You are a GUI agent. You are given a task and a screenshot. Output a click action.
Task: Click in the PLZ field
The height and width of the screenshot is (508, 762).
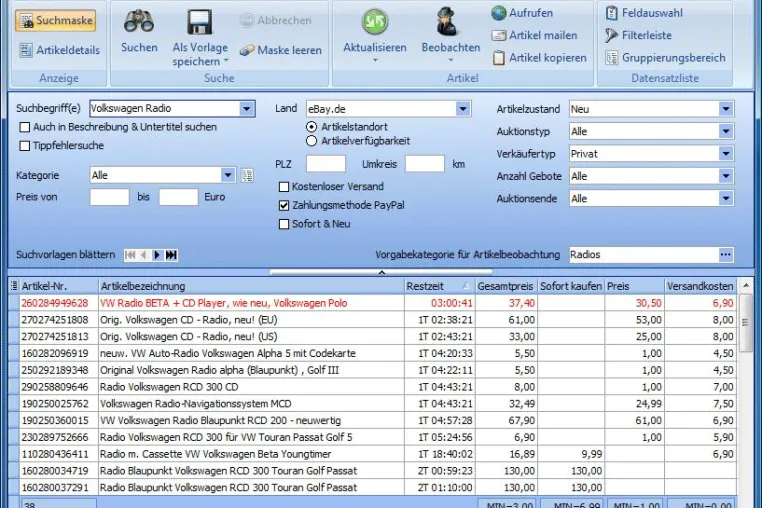point(326,164)
